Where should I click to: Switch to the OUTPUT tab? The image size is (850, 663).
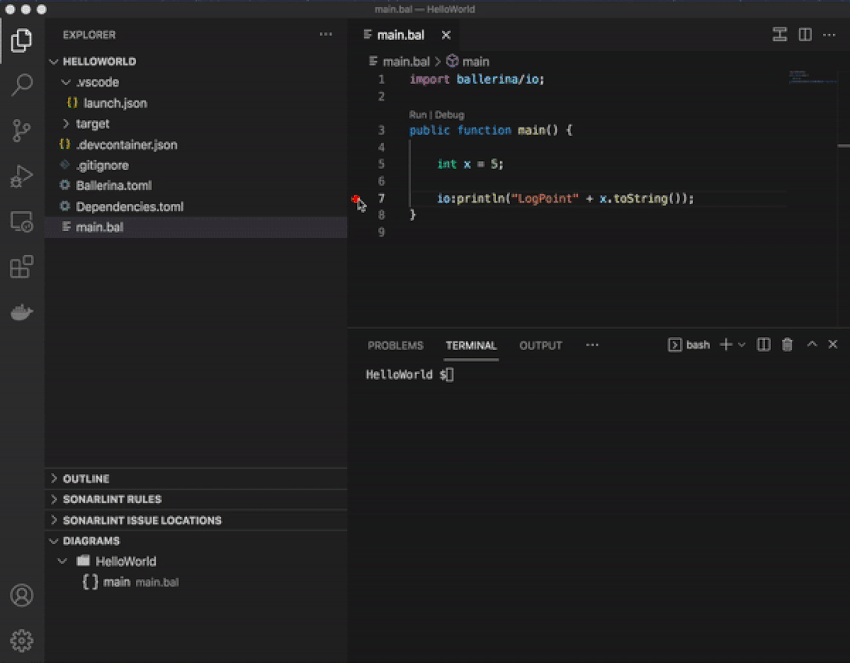click(x=540, y=345)
